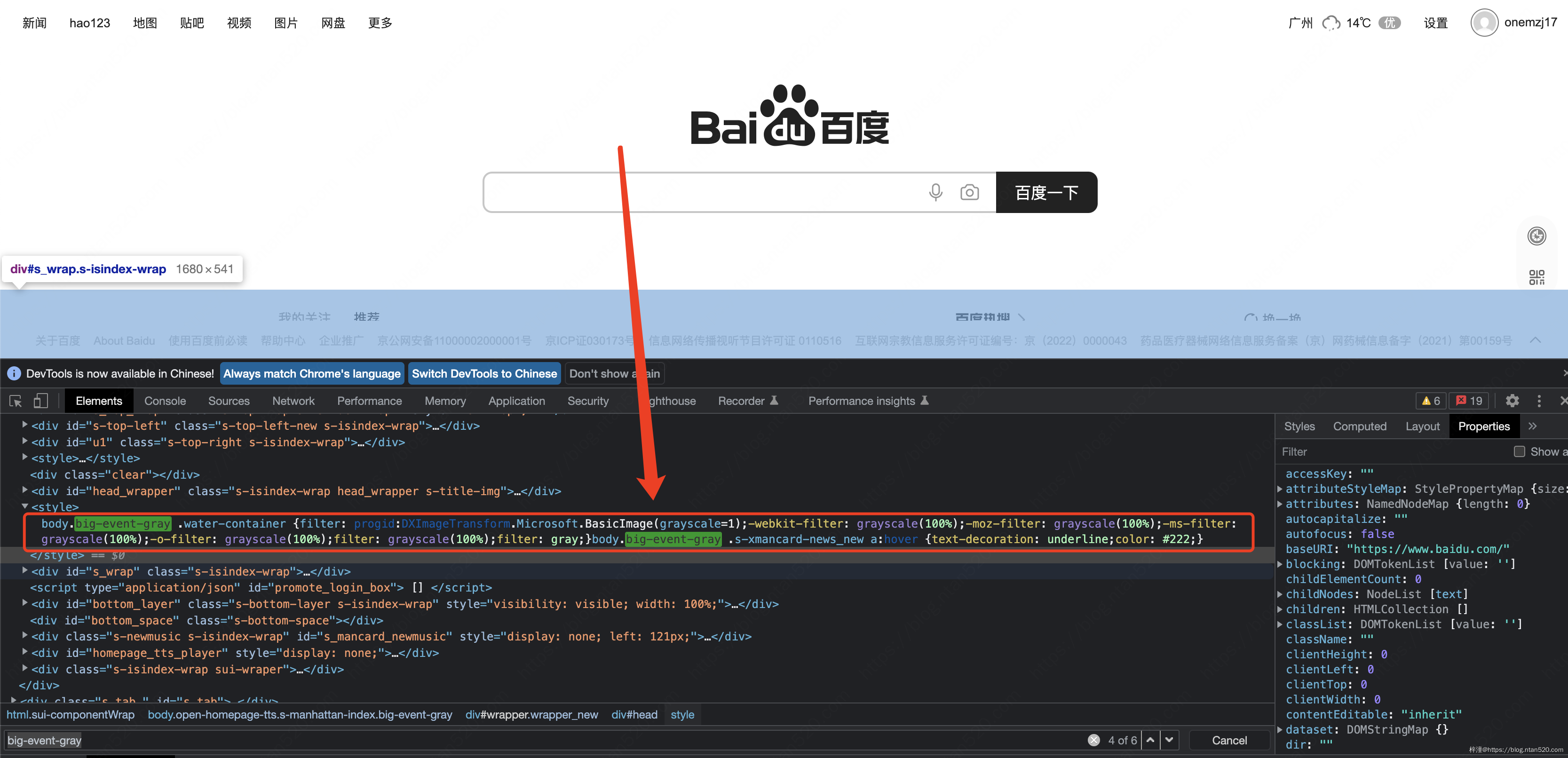
Task: Open the 新闻 link in top nav
Action: tap(34, 23)
